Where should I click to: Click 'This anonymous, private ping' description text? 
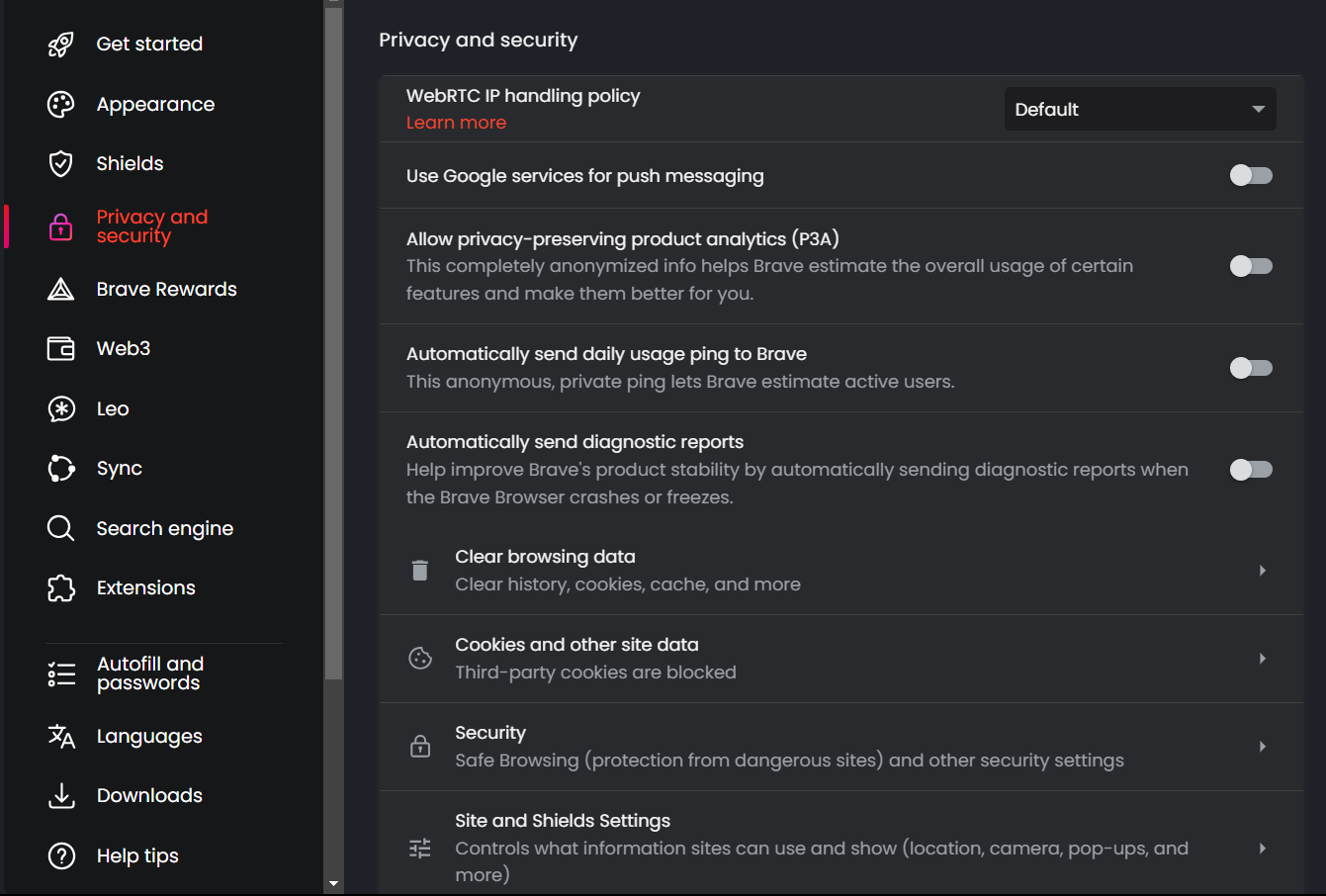pyautogui.click(x=680, y=382)
